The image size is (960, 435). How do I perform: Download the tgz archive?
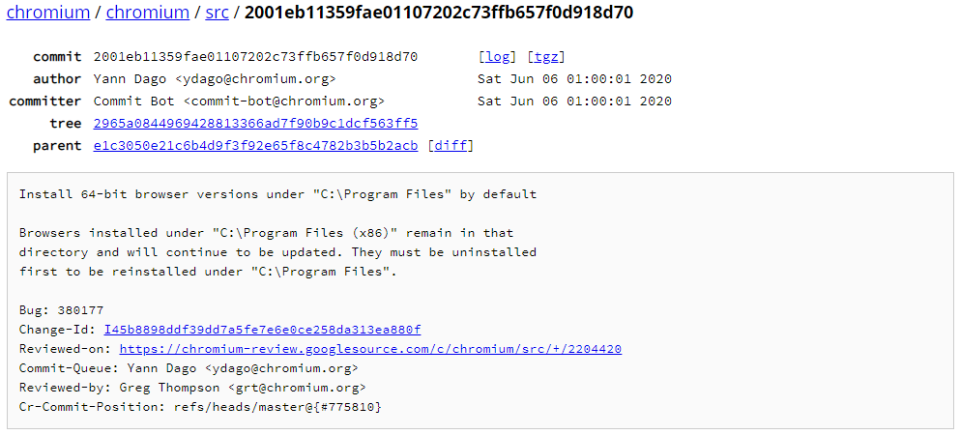pos(546,57)
